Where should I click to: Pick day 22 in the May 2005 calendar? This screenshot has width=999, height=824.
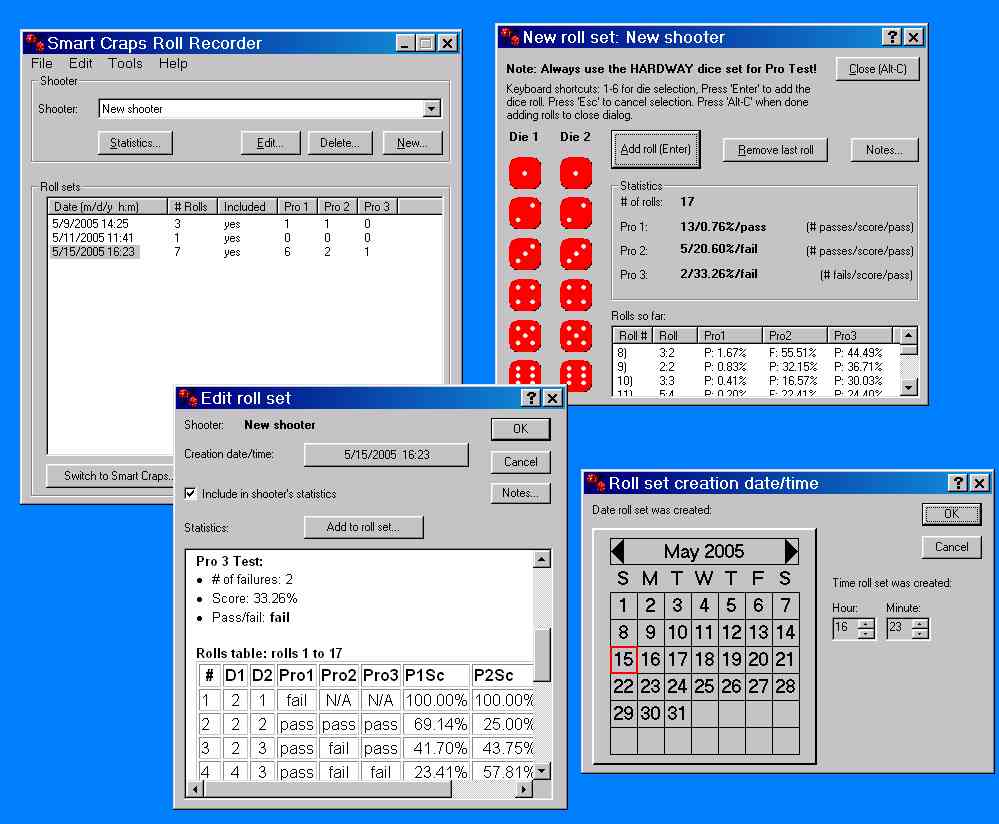pos(624,686)
